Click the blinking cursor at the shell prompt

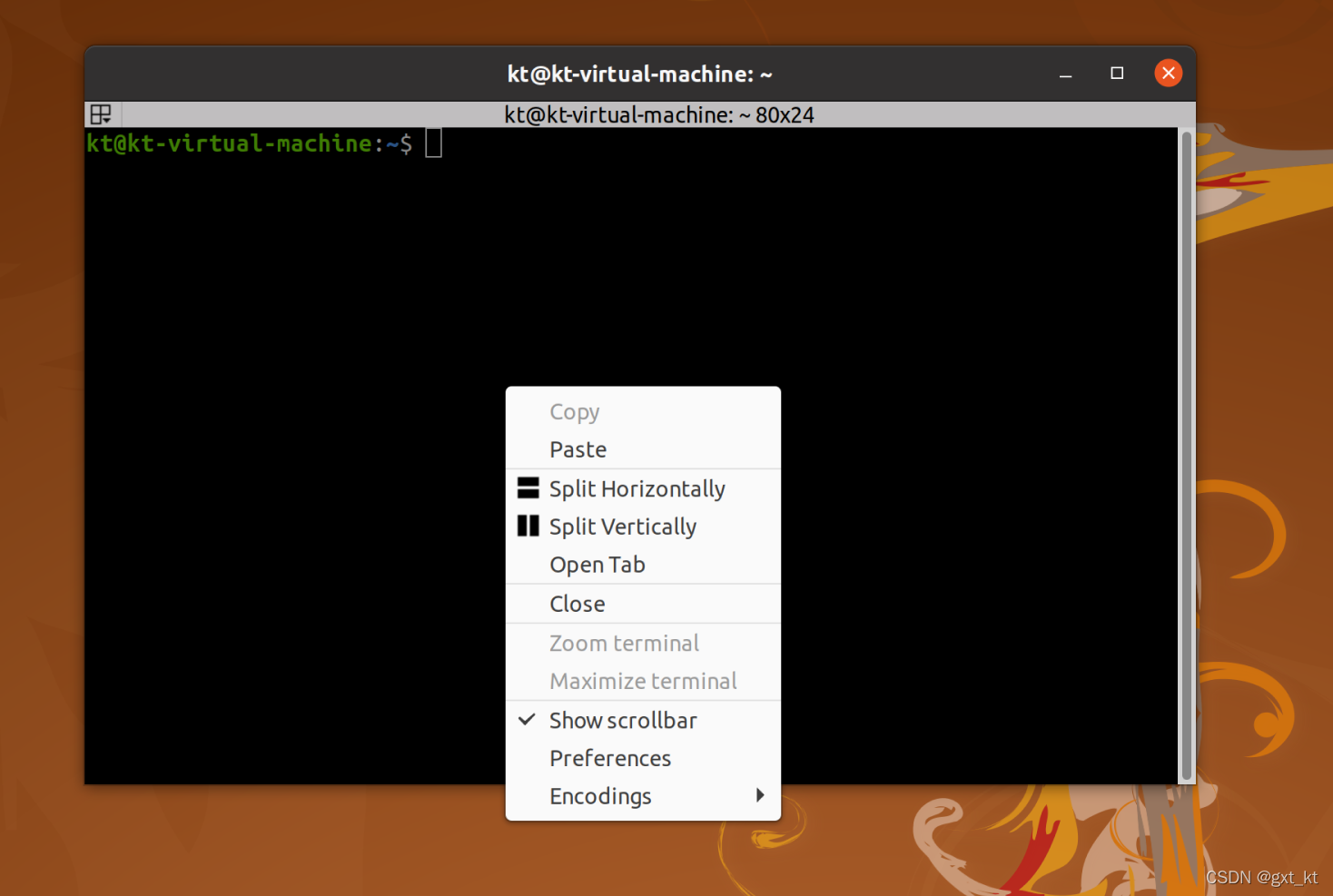click(x=433, y=143)
